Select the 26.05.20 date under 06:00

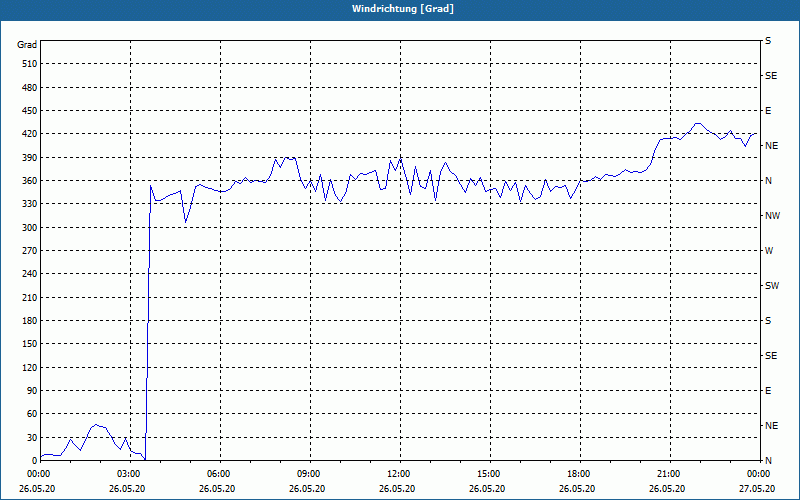[x=217, y=489]
